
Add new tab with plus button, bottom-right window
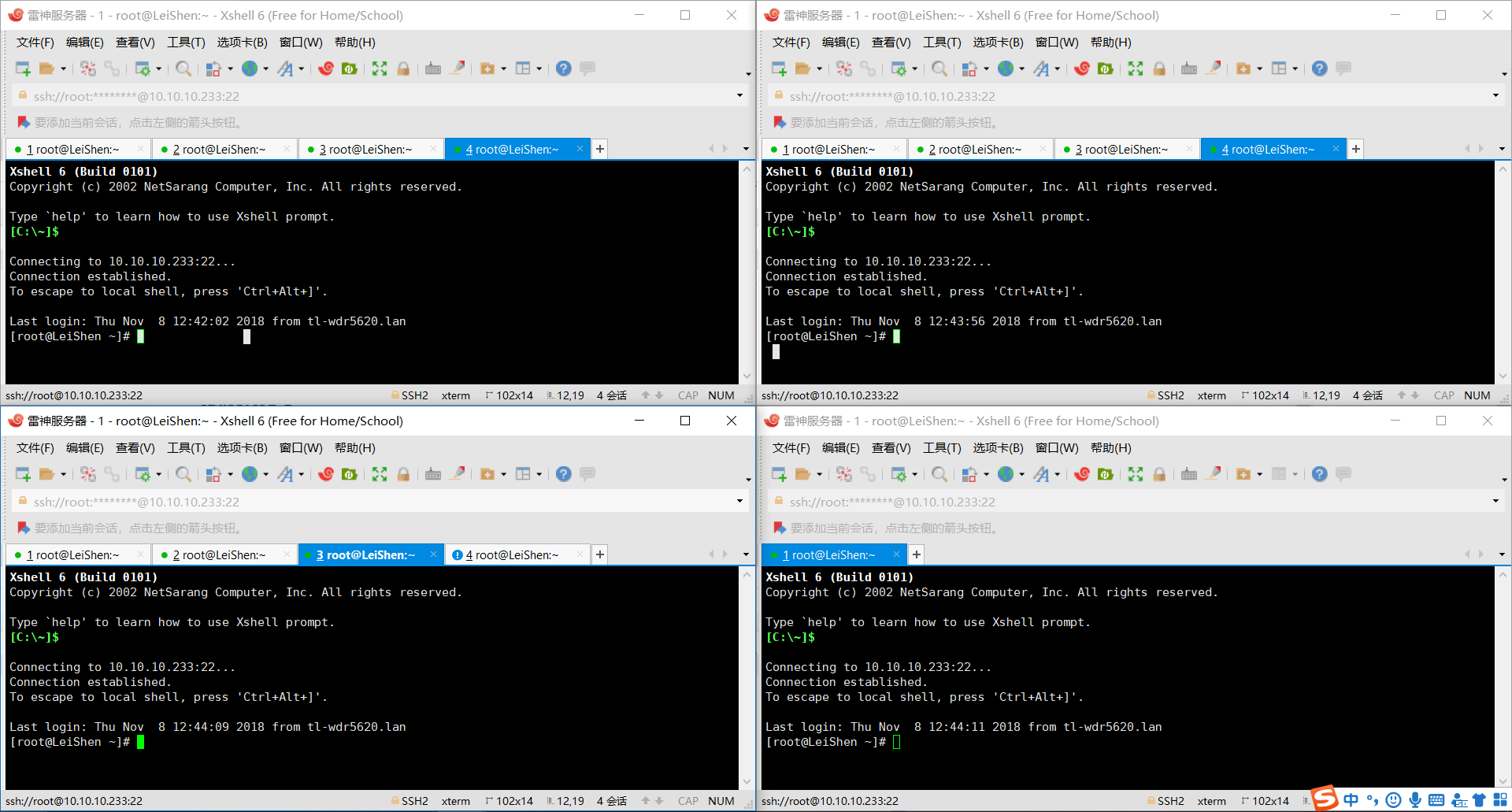917,554
